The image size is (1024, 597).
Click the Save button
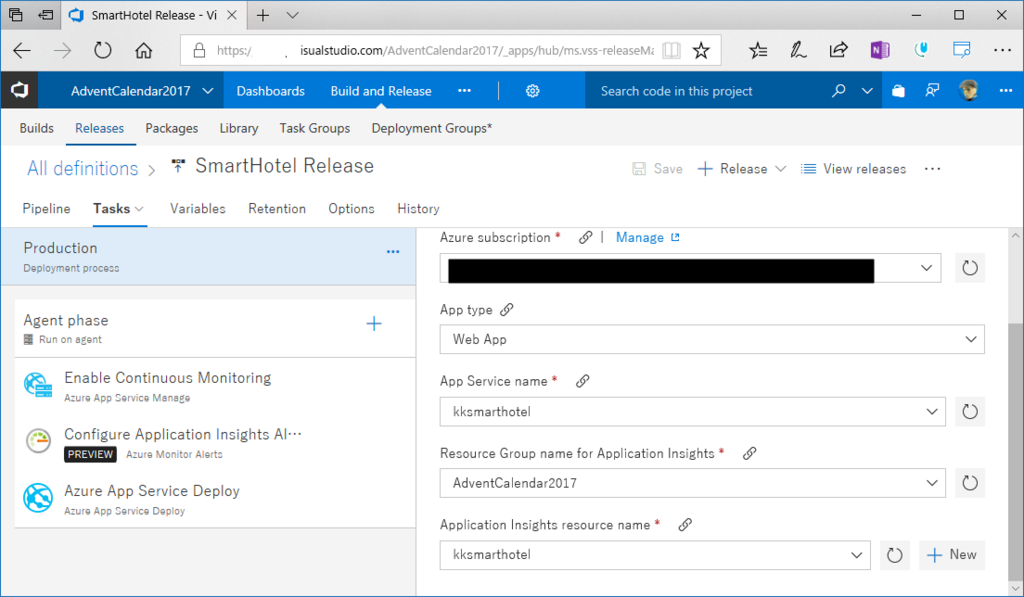click(658, 169)
